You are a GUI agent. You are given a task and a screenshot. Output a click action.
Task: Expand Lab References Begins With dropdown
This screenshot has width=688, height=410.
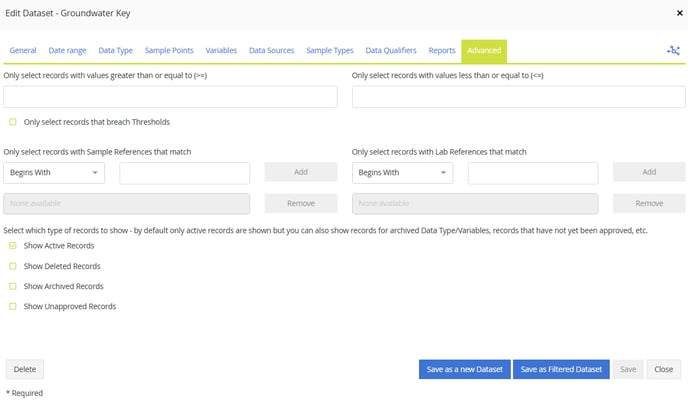point(402,172)
